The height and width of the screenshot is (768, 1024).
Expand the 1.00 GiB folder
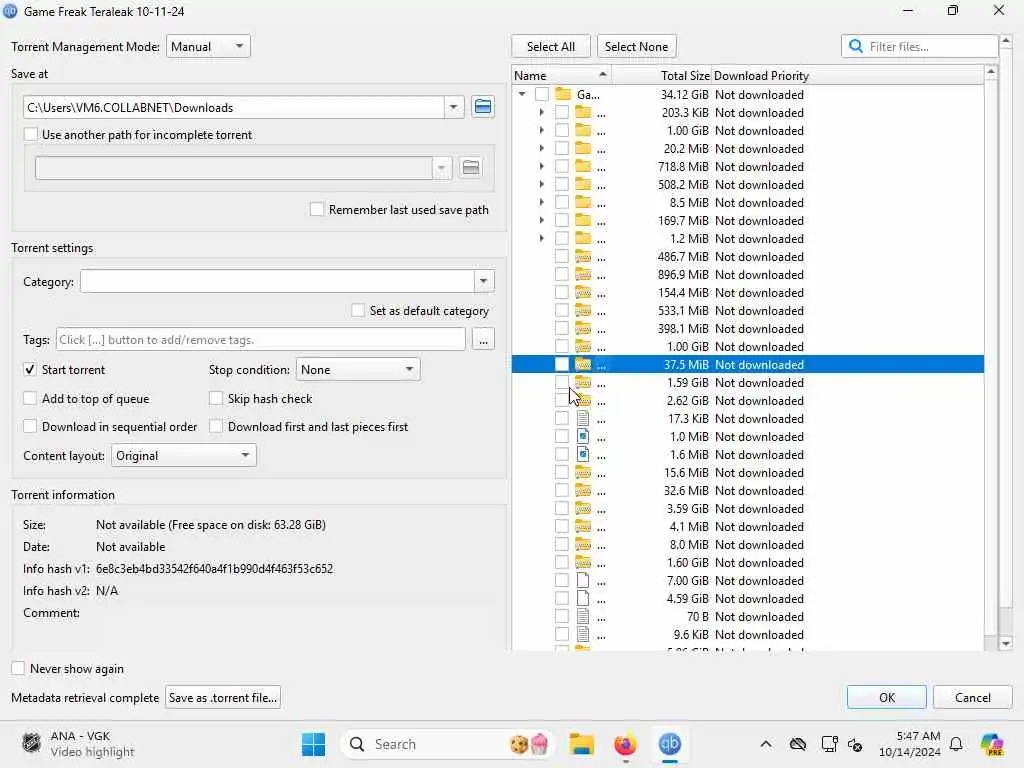541,131
